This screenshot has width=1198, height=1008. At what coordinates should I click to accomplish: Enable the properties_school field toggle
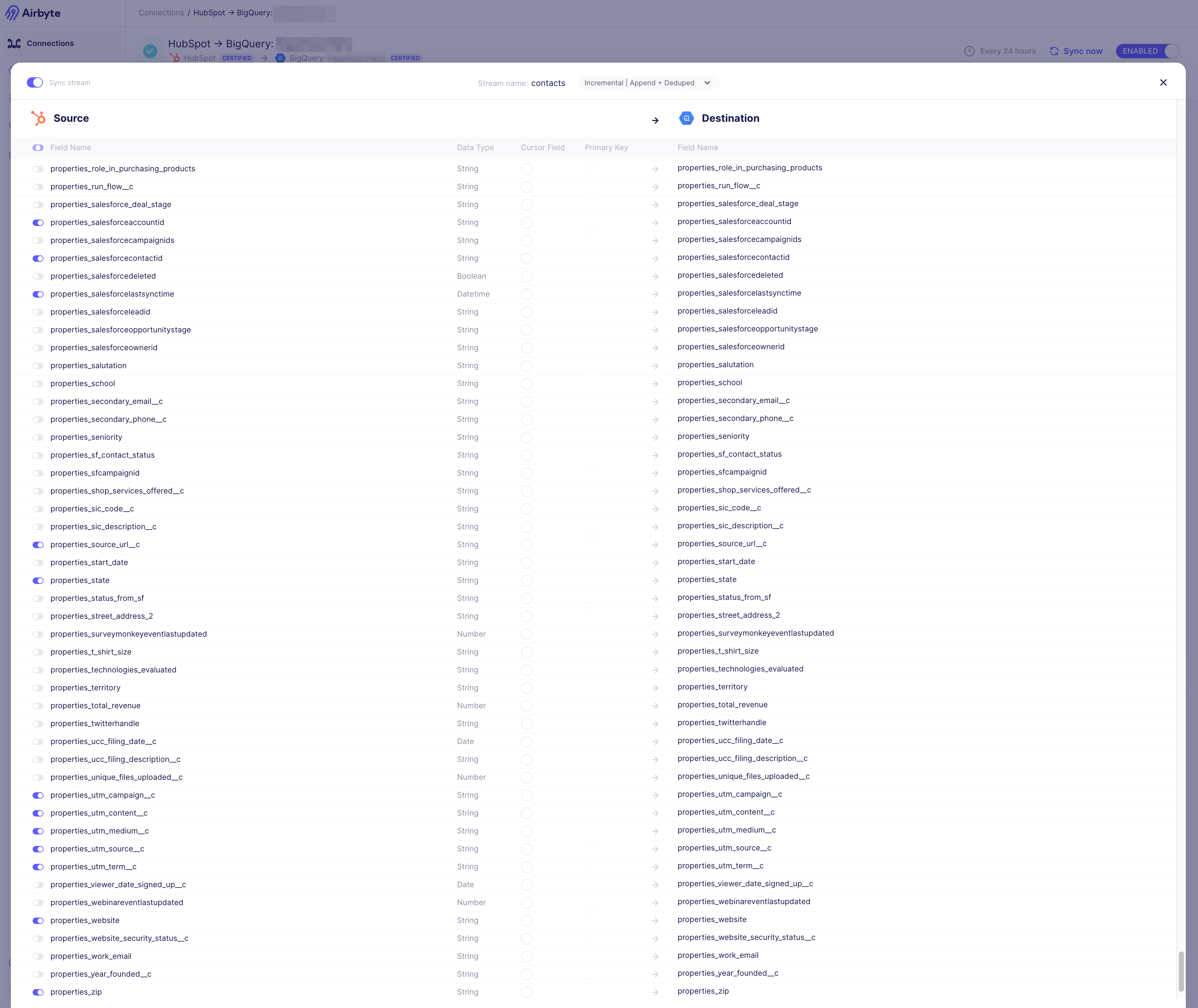point(38,384)
